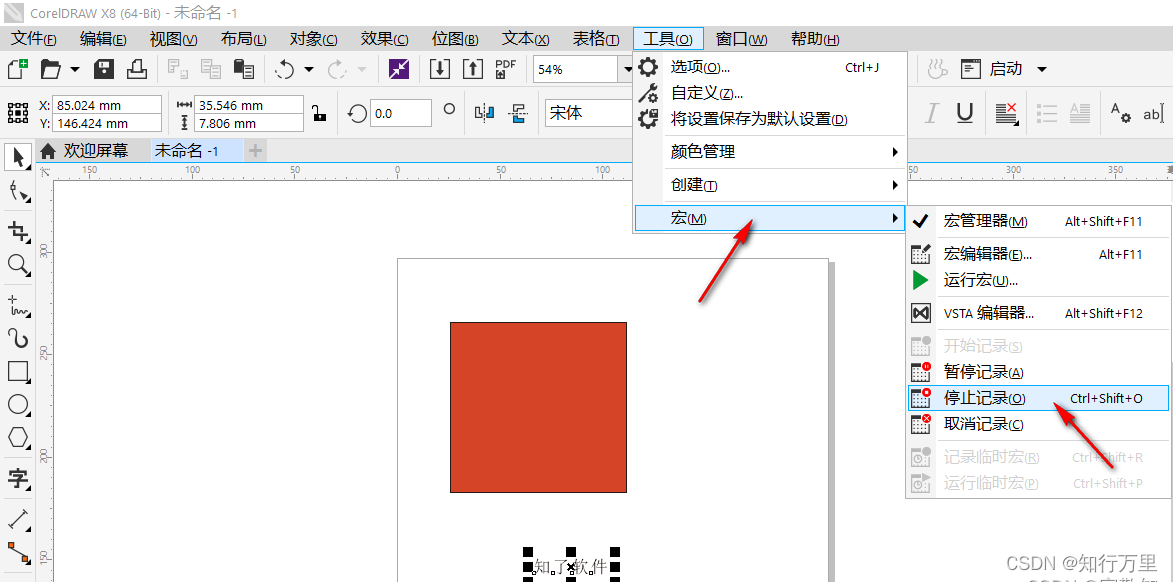Choose 暂停记录 in macro submenu
The width and height of the screenshot is (1173, 582).
1038,373
